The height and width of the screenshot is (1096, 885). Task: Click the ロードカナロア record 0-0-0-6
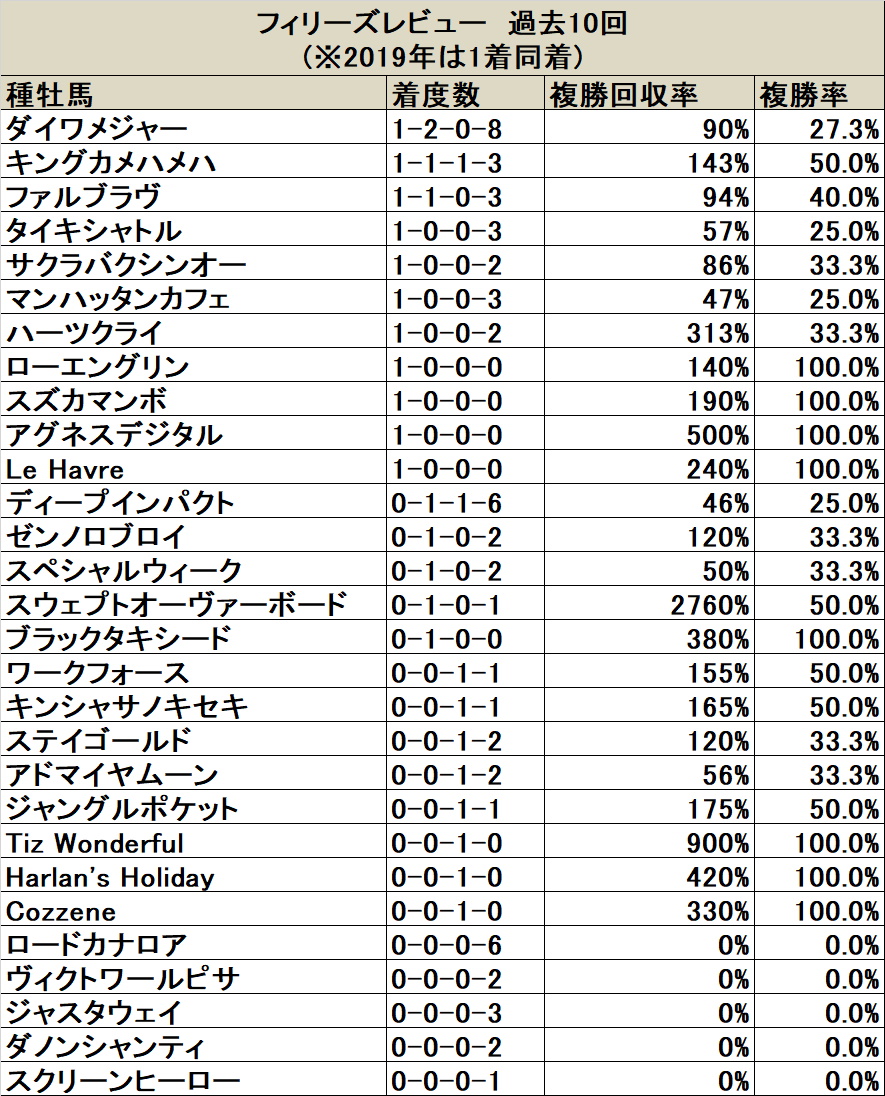[x=466, y=946]
